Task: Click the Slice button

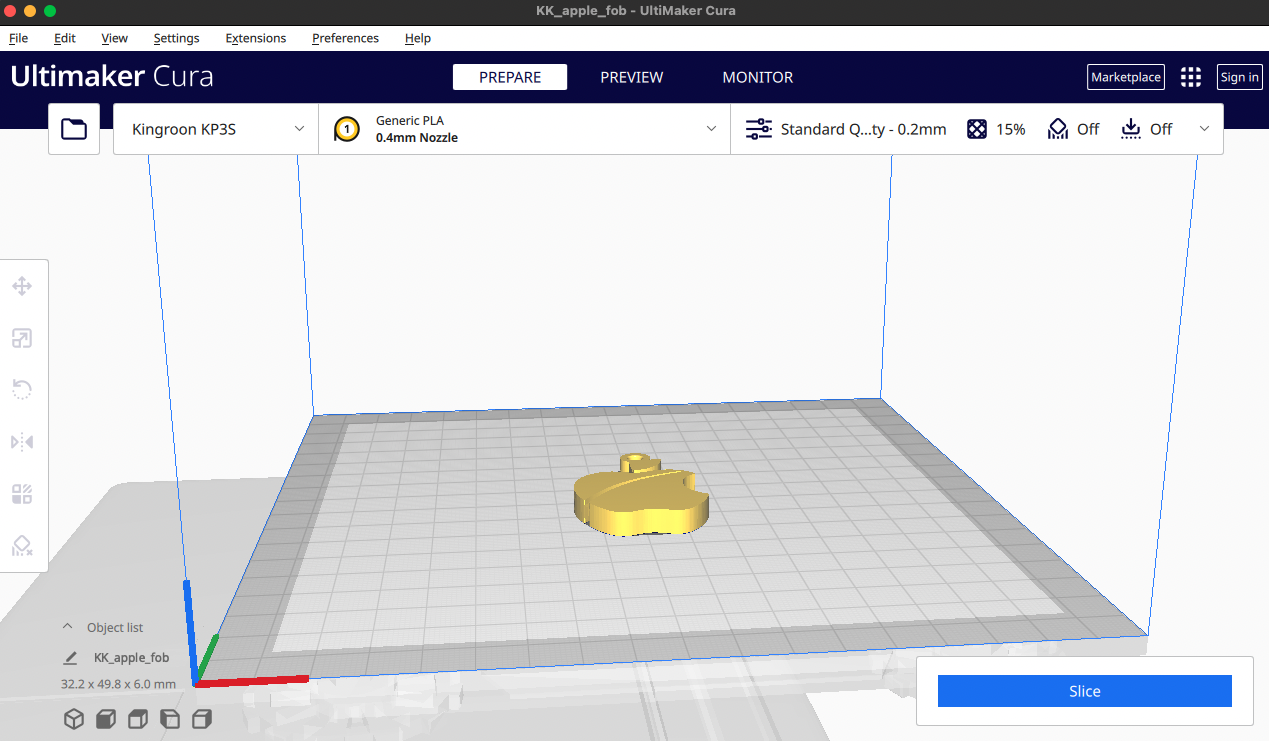Action: [1085, 691]
